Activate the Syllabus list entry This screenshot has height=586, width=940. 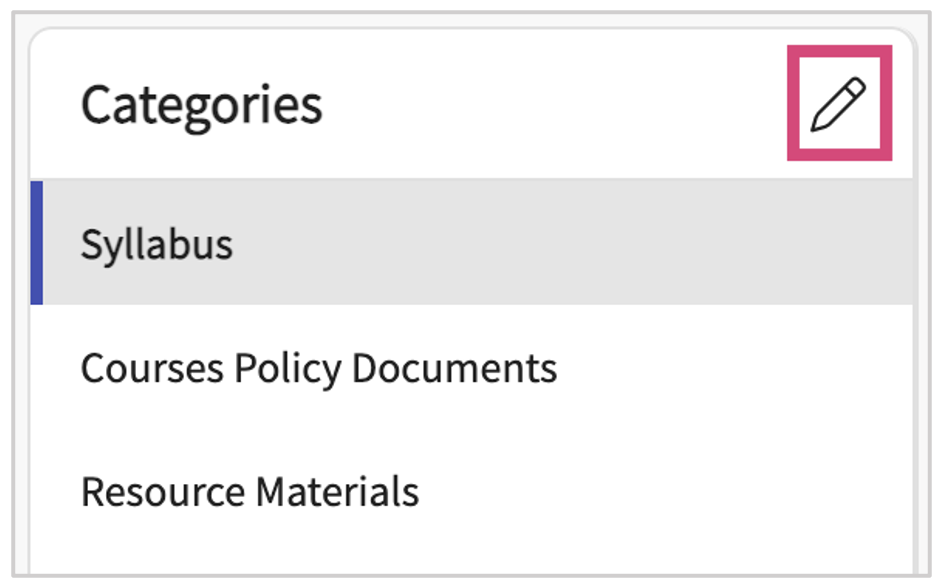click(157, 245)
